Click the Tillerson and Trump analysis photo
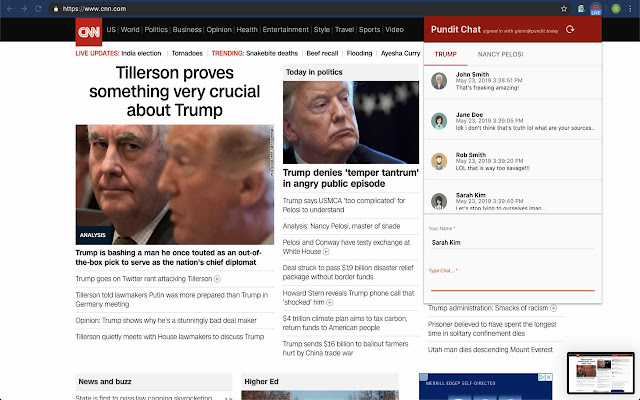 [175, 185]
